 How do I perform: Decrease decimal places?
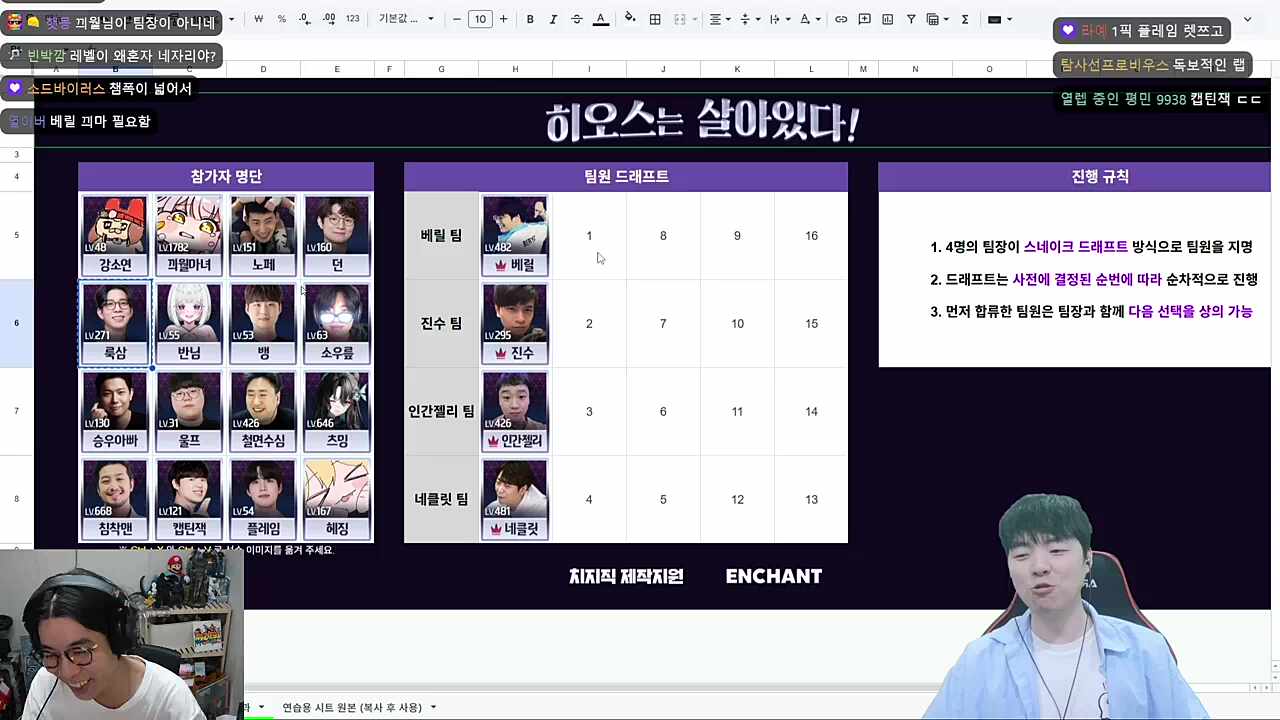(x=304, y=19)
